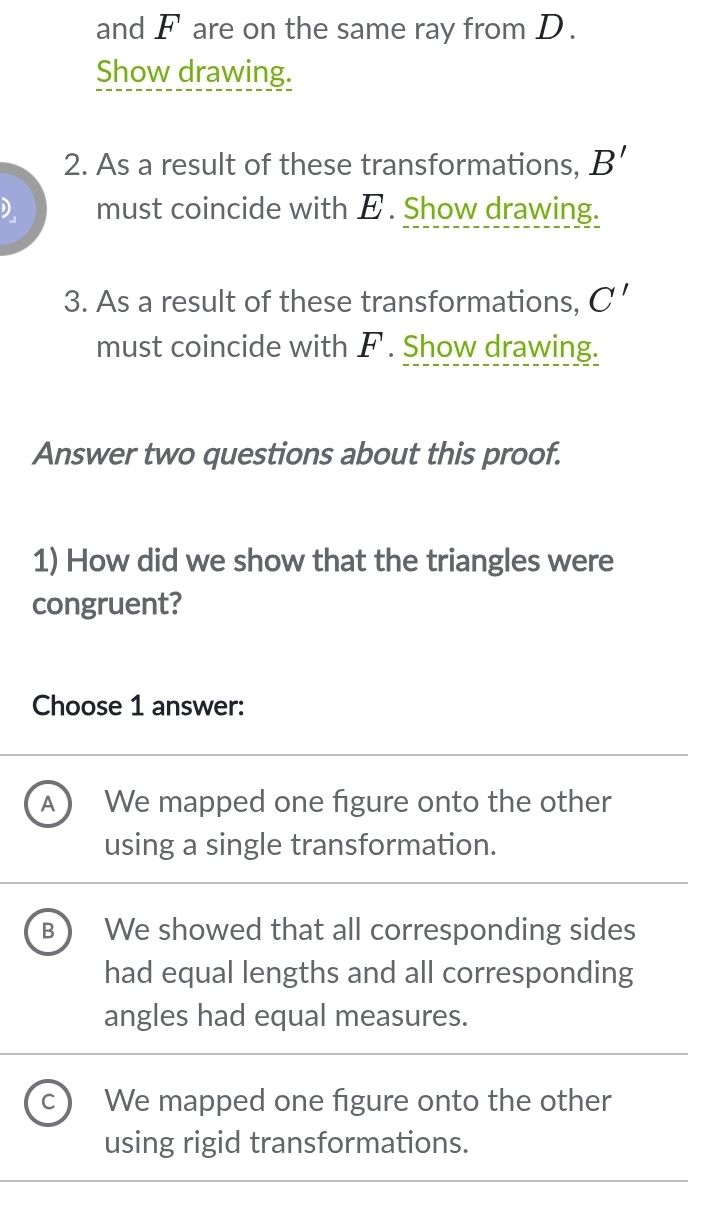Click the 'Choose 1 answer:' label
The height and width of the screenshot is (1211, 720).
pyautogui.click(x=138, y=705)
